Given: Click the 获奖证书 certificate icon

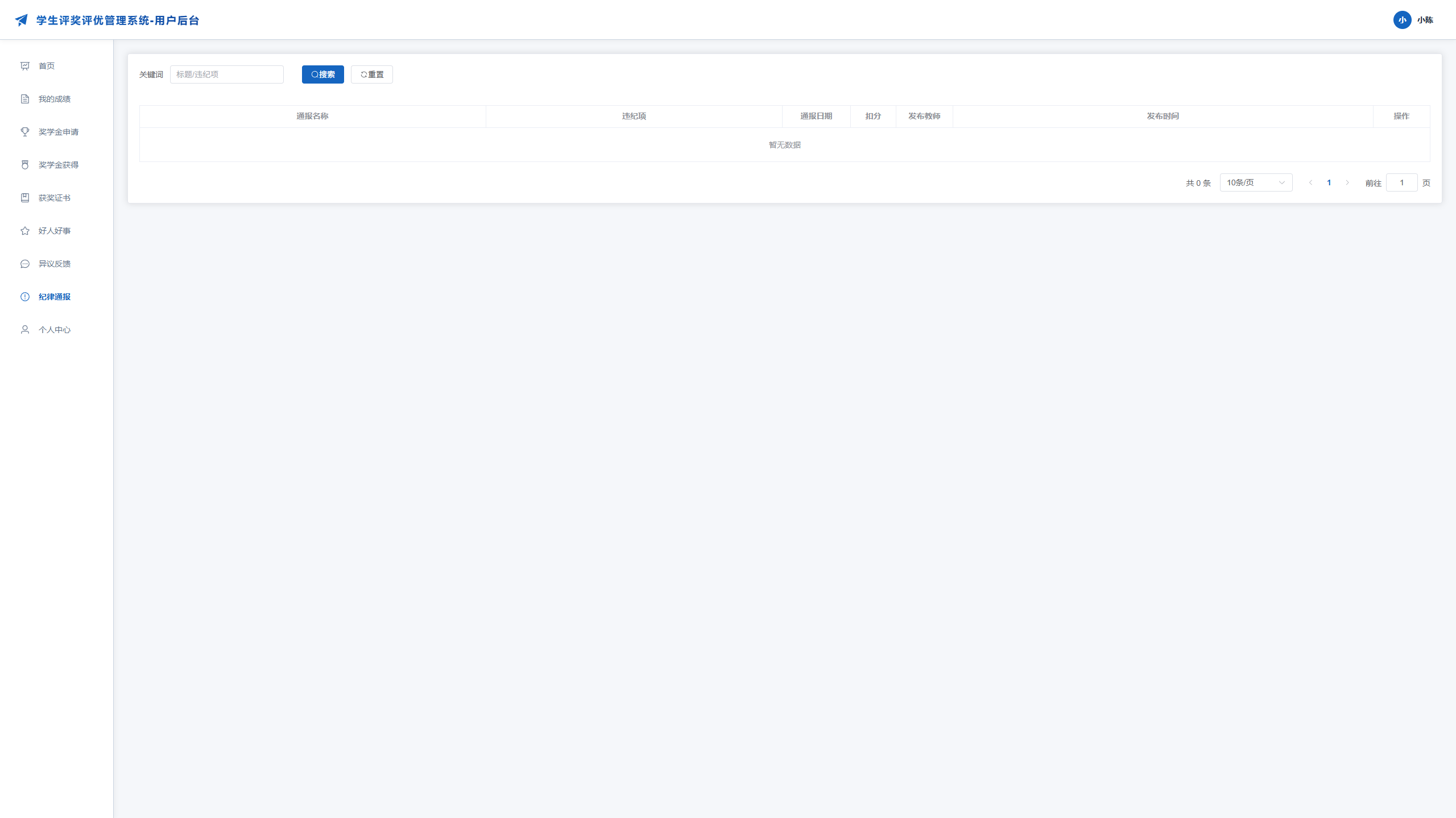Looking at the screenshot, I should coord(25,198).
